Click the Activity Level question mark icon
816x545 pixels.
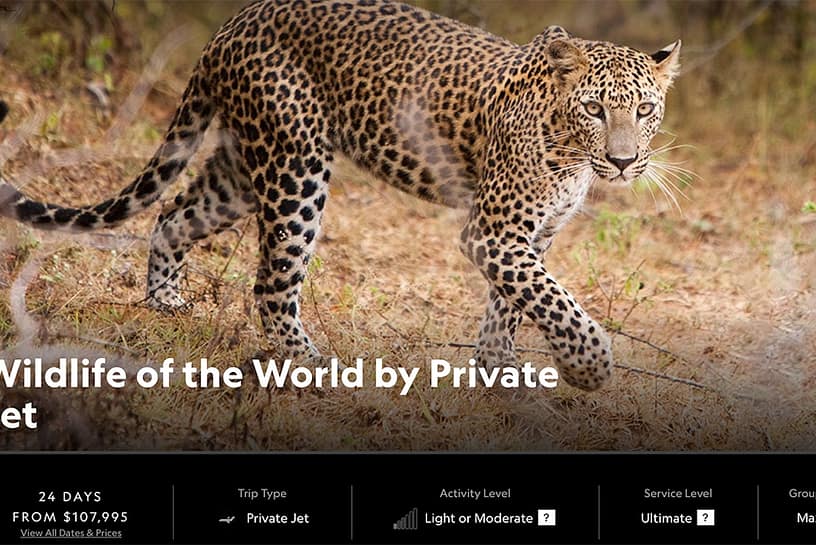point(546,518)
